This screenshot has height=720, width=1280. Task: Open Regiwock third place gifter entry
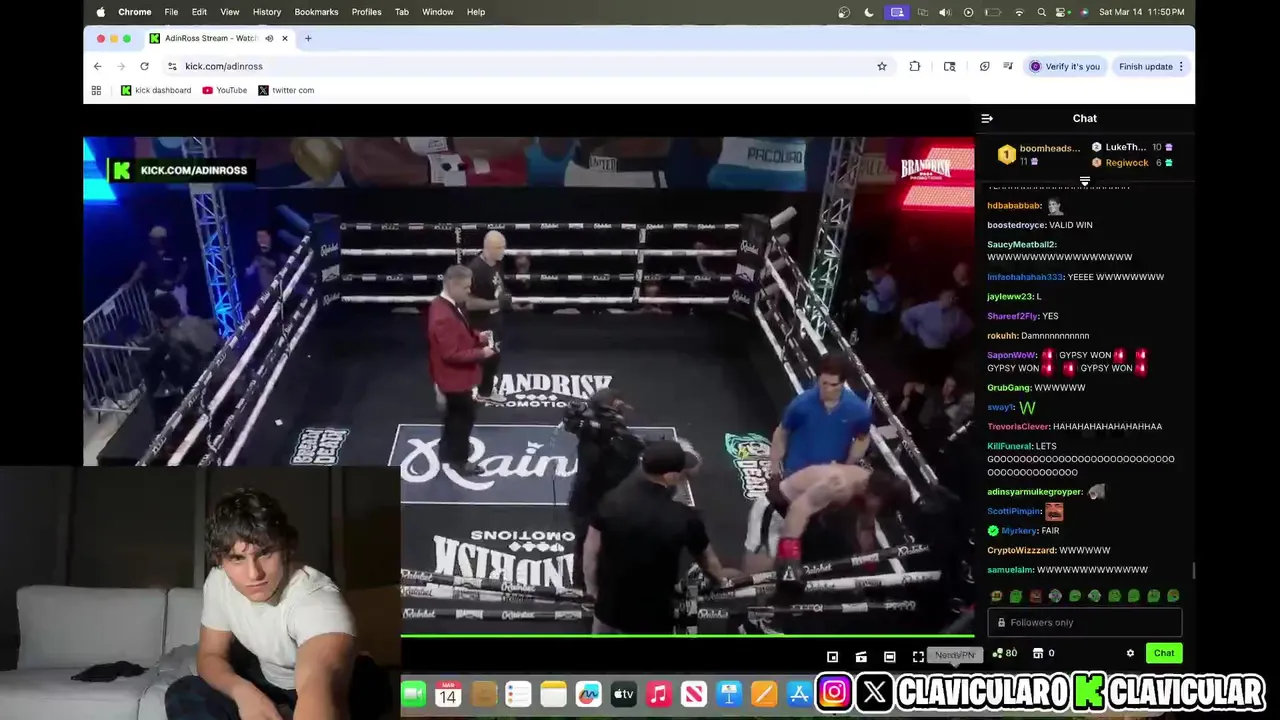click(1131, 162)
